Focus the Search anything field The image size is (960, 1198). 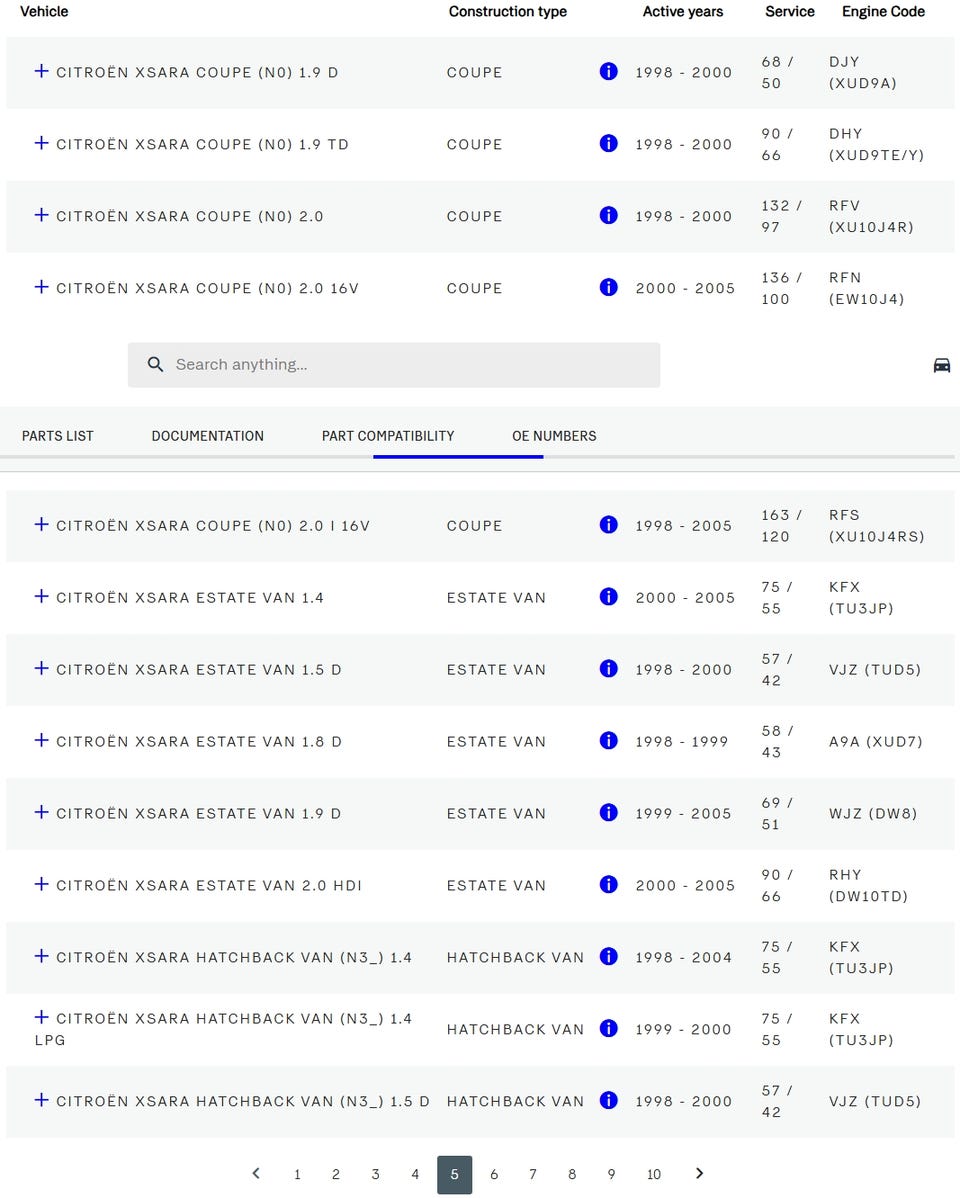tap(394, 364)
